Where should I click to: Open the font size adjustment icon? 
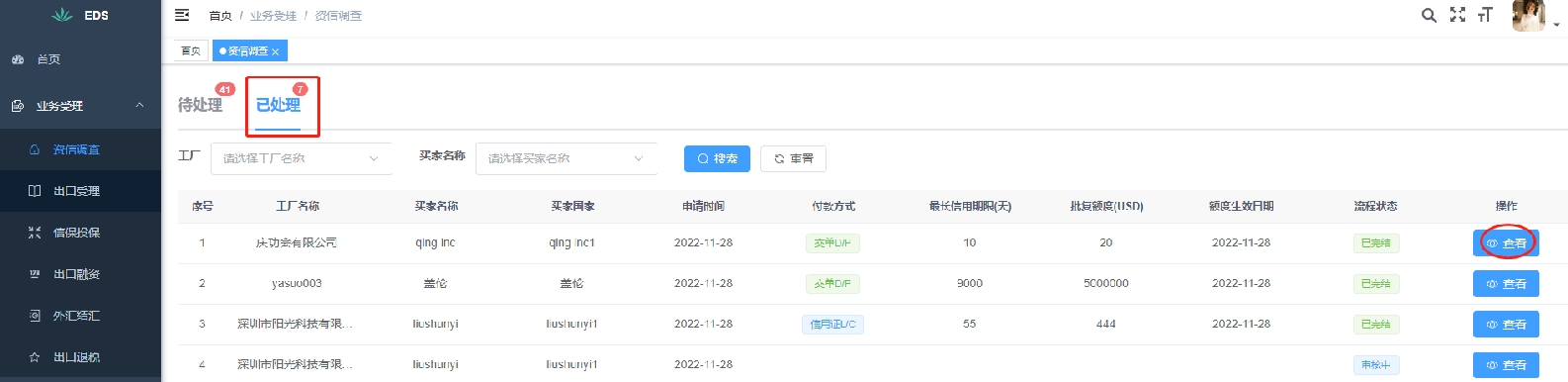1485,15
